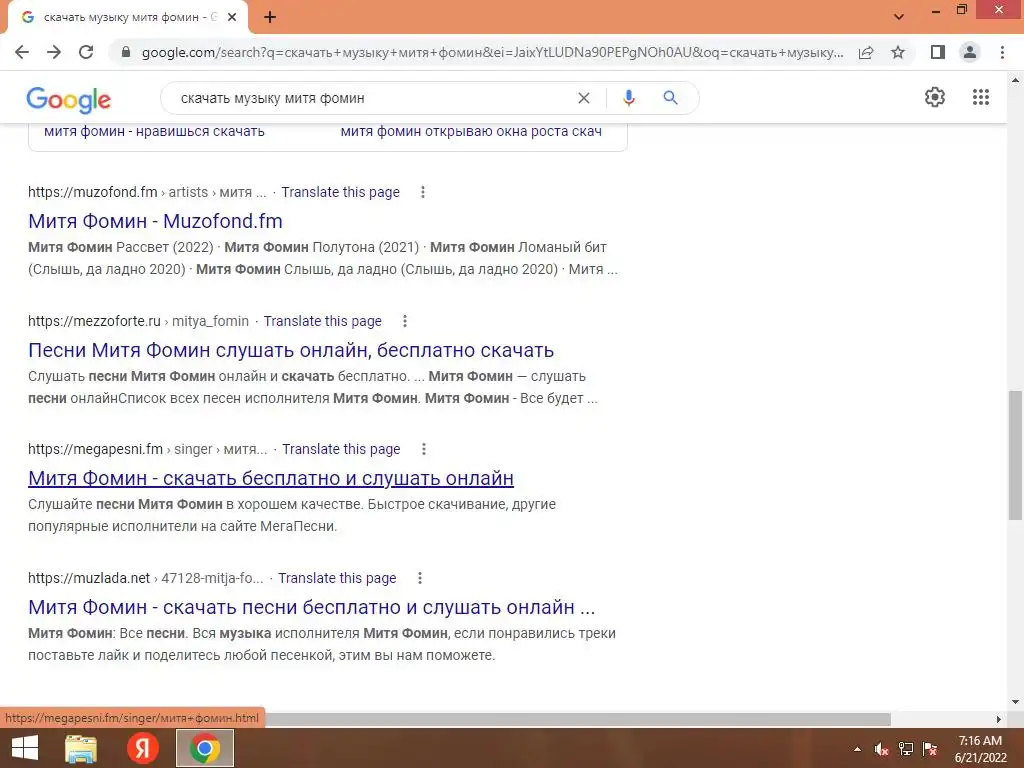Open File Explorer from taskbar
1024x768 pixels.
click(81, 748)
